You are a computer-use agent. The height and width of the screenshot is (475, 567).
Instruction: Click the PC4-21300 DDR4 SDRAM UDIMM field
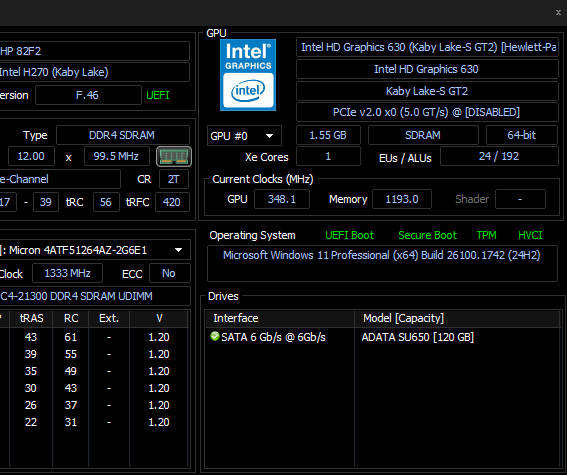[94, 296]
